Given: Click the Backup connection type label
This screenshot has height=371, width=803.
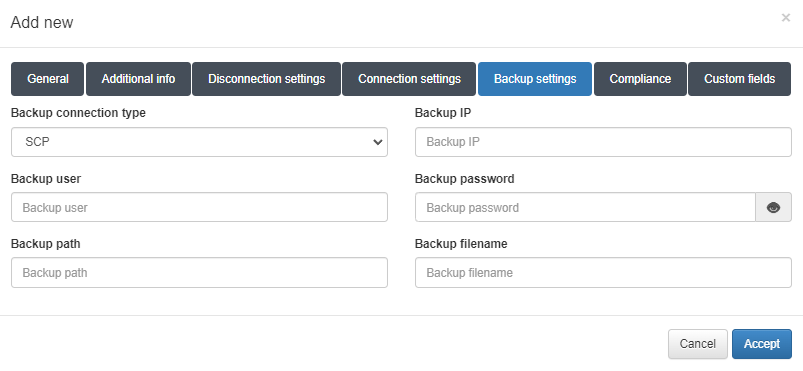Looking at the screenshot, I should pyautogui.click(x=78, y=113).
